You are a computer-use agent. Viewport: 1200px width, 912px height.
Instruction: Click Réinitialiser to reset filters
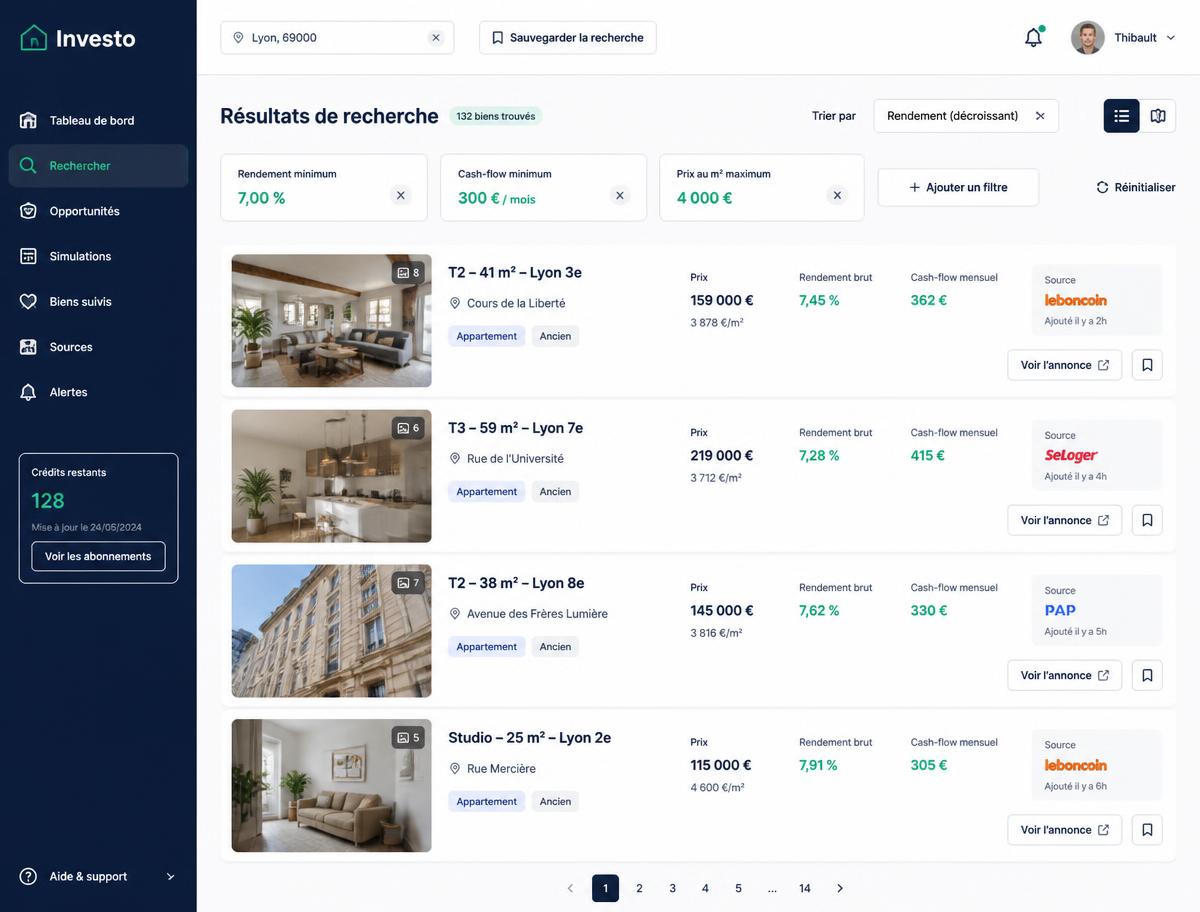click(x=1136, y=187)
